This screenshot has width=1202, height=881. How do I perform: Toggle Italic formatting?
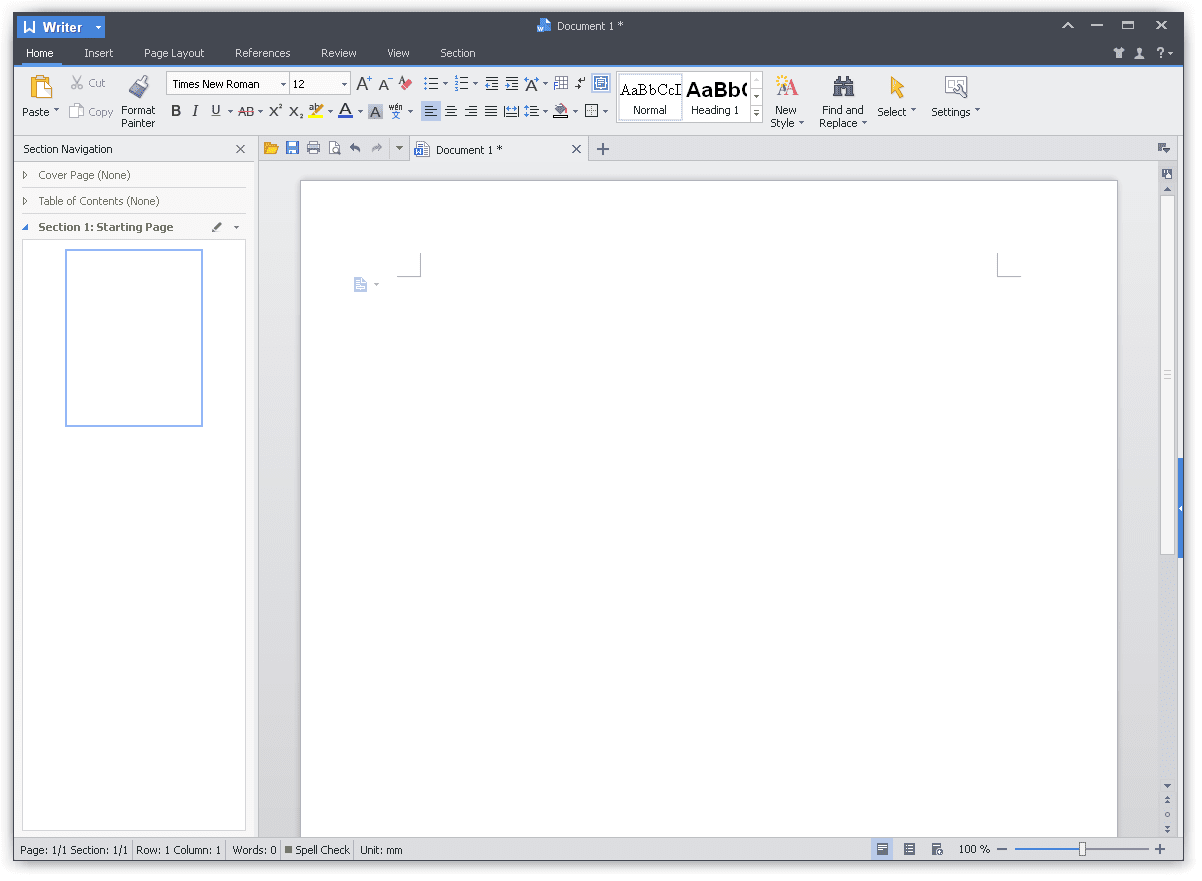pos(195,111)
